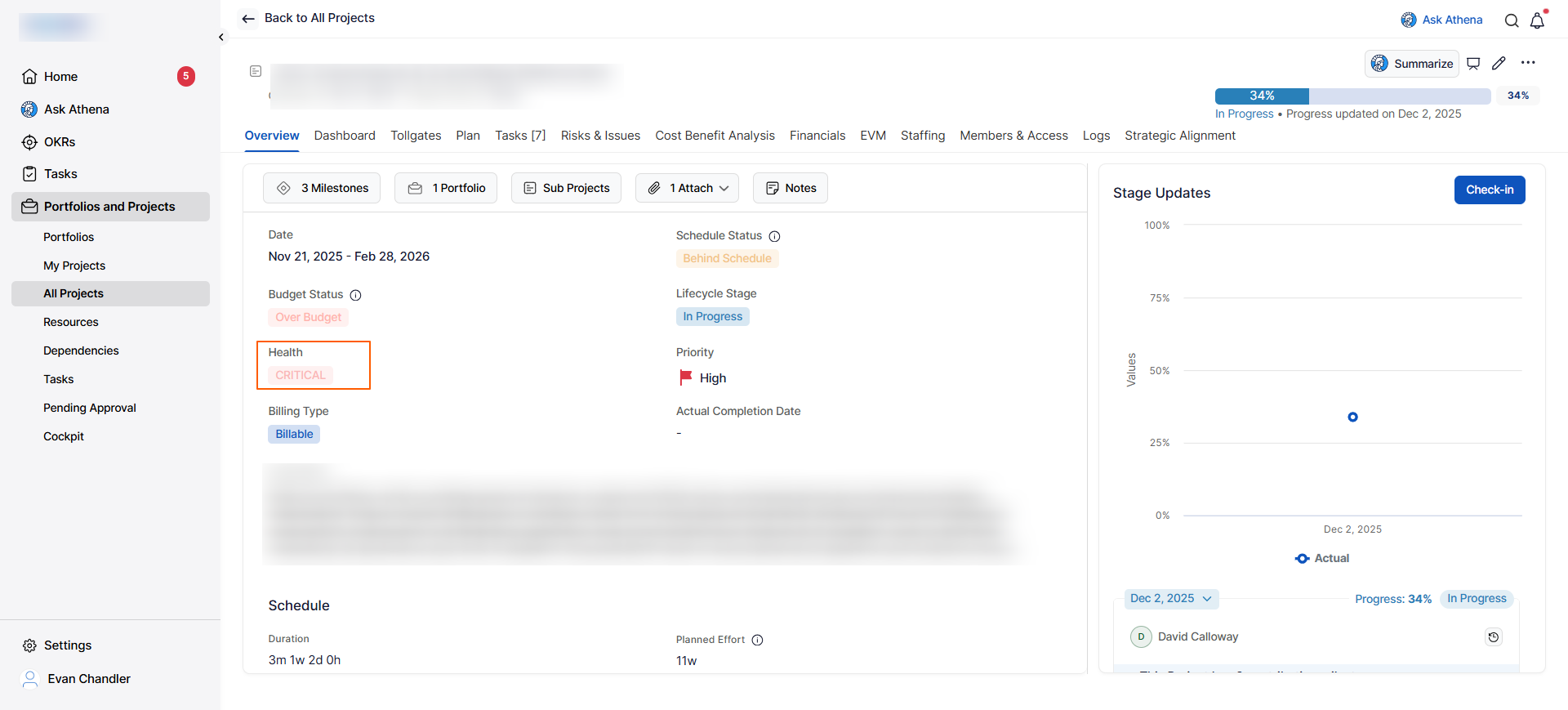Click the Home notification badge showing 5
This screenshot has height=710, width=1568.
point(186,76)
